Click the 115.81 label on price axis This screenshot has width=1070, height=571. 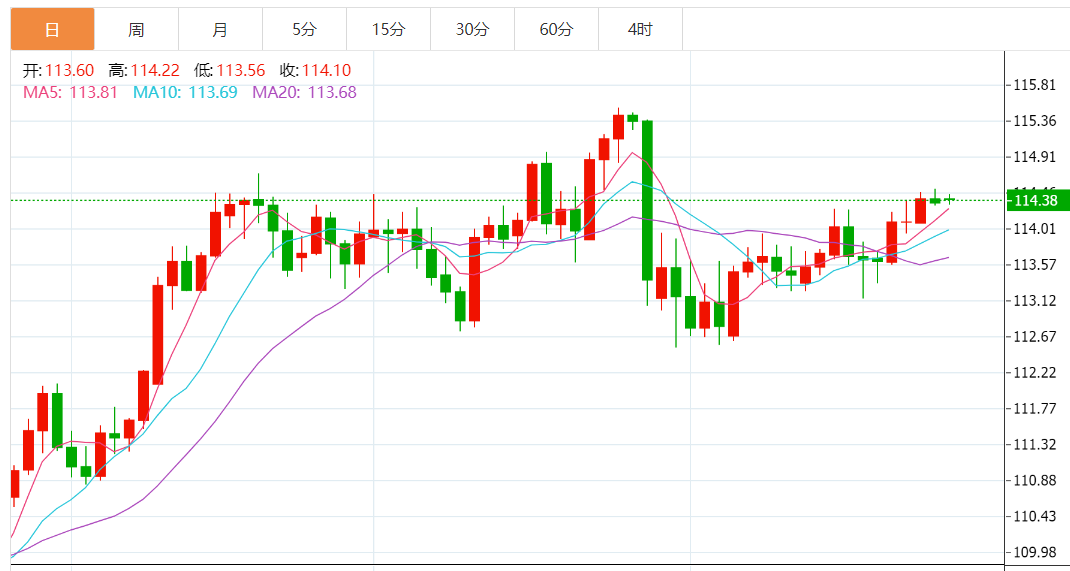point(1034,85)
